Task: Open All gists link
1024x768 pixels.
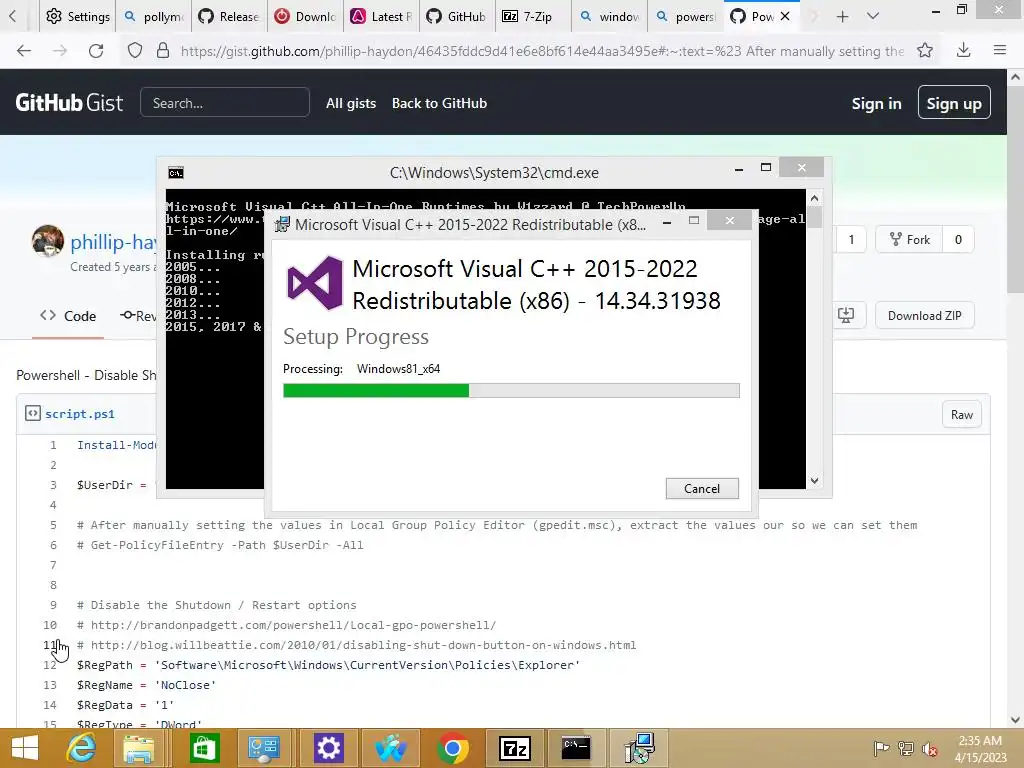Action: coord(351,103)
